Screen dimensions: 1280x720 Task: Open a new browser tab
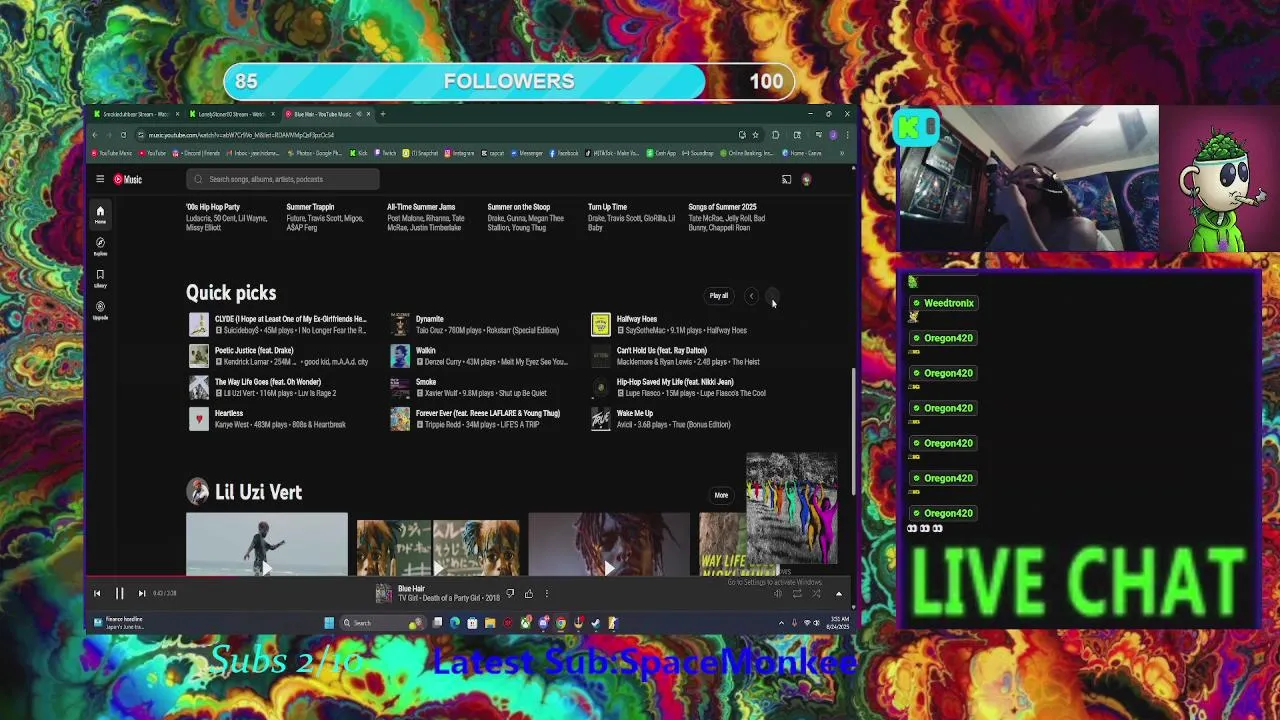point(382,114)
